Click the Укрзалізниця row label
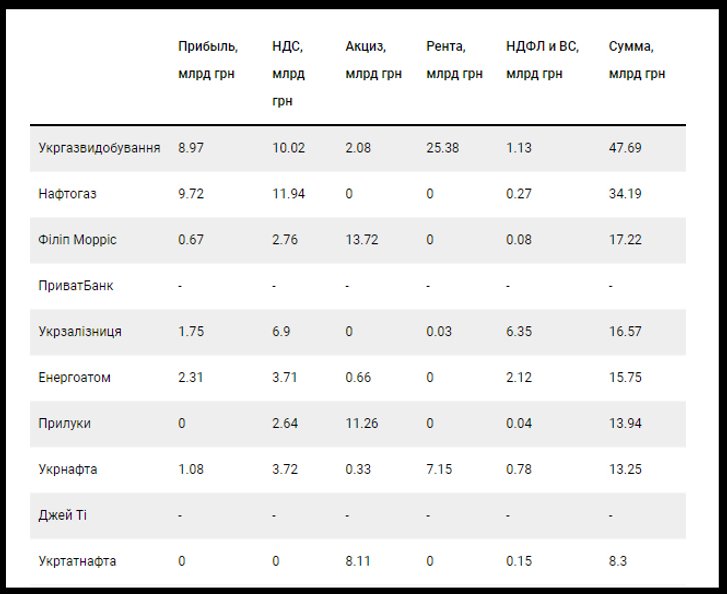Image resolution: width=727 pixels, height=594 pixels. (80, 332)
